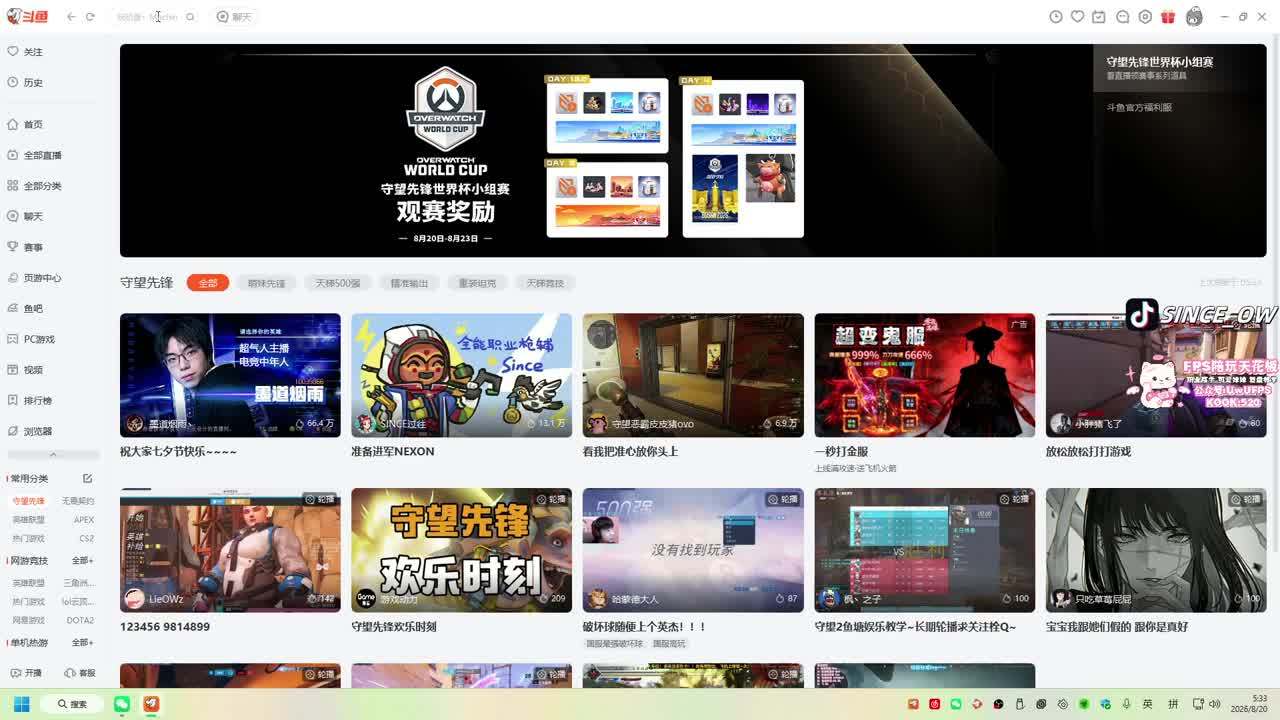
Task: Click stream title 看我把准心放你头上
Action: 631,452
